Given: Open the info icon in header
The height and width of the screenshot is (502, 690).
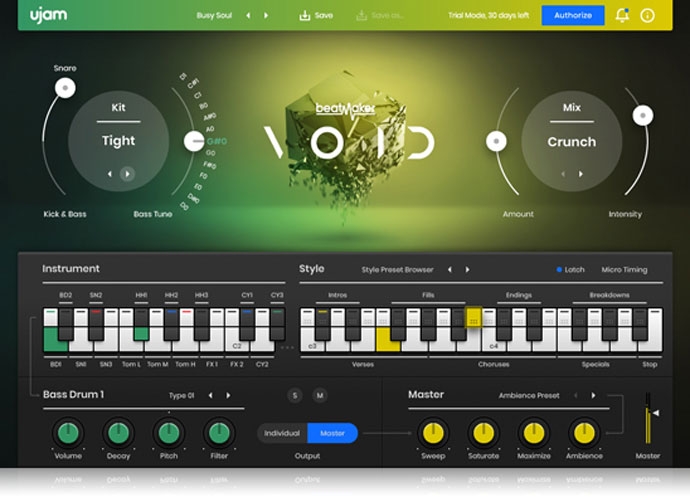Looking at the screenshot, I should click(647, 15).
